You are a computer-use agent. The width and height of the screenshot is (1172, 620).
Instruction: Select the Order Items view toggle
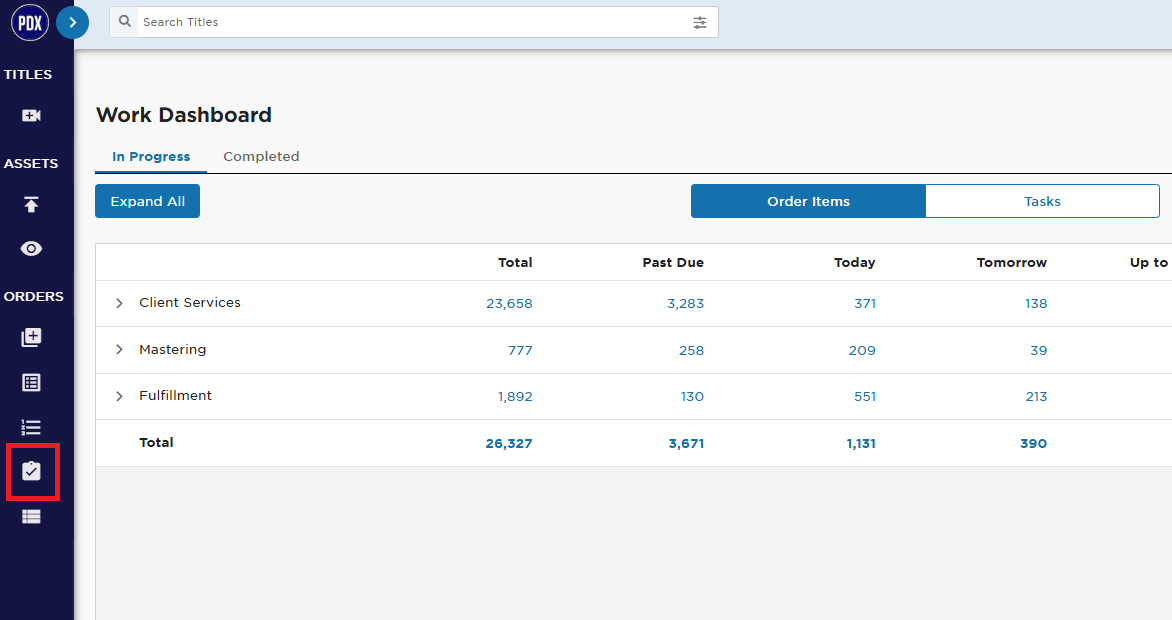(808, 201)
